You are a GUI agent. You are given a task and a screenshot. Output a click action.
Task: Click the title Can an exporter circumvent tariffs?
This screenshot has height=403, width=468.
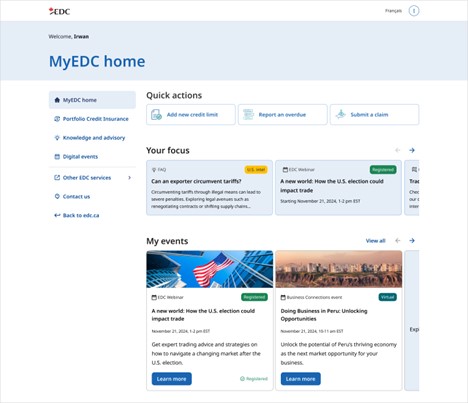point(196,181)
